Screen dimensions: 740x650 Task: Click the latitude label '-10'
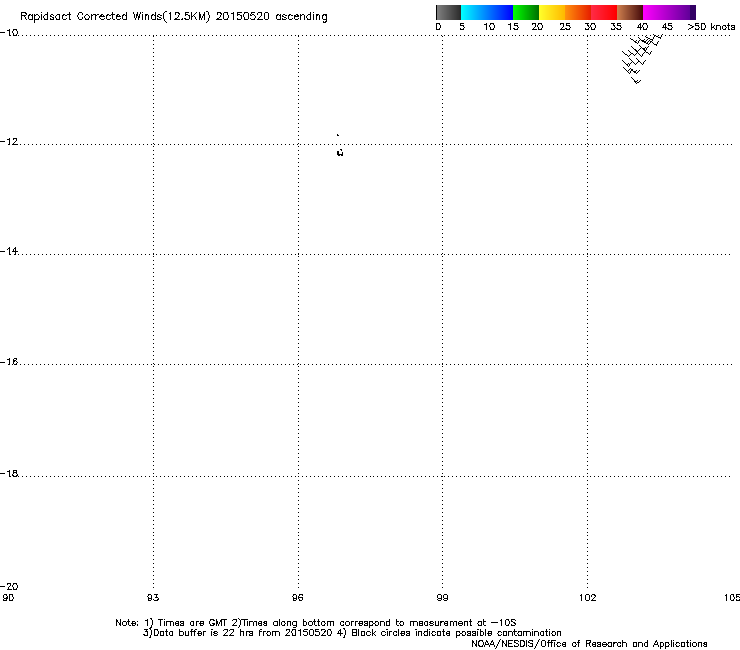(x=9, y=33)
